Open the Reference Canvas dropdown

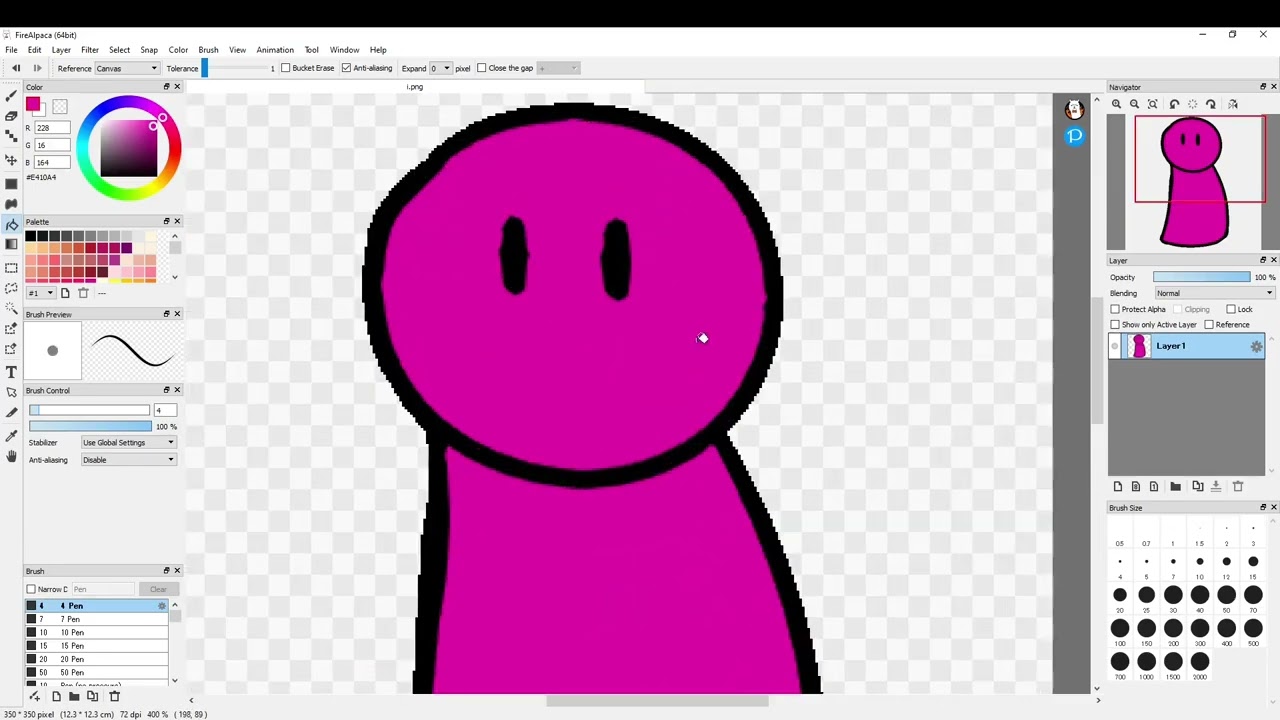(x=126, y=68)
